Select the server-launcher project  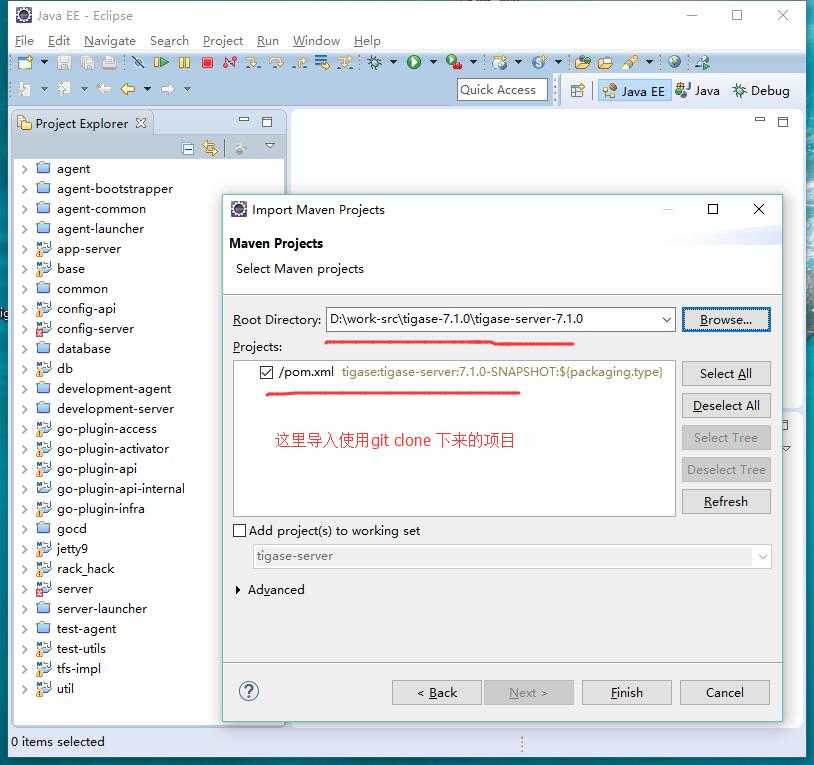point(102,609)
